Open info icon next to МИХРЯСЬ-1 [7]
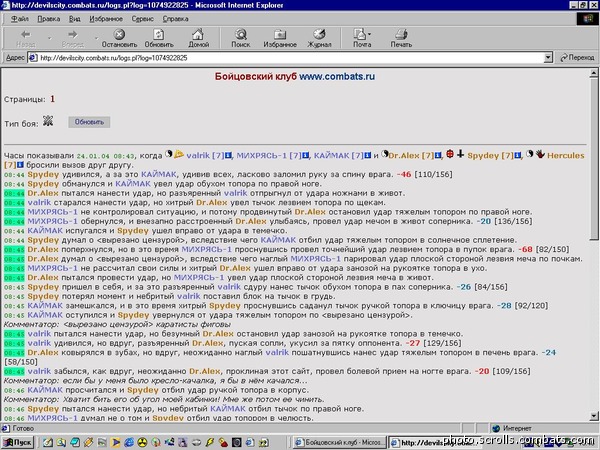Image resolution: width=600 pixels, height=450 pixels. [305, 155]
